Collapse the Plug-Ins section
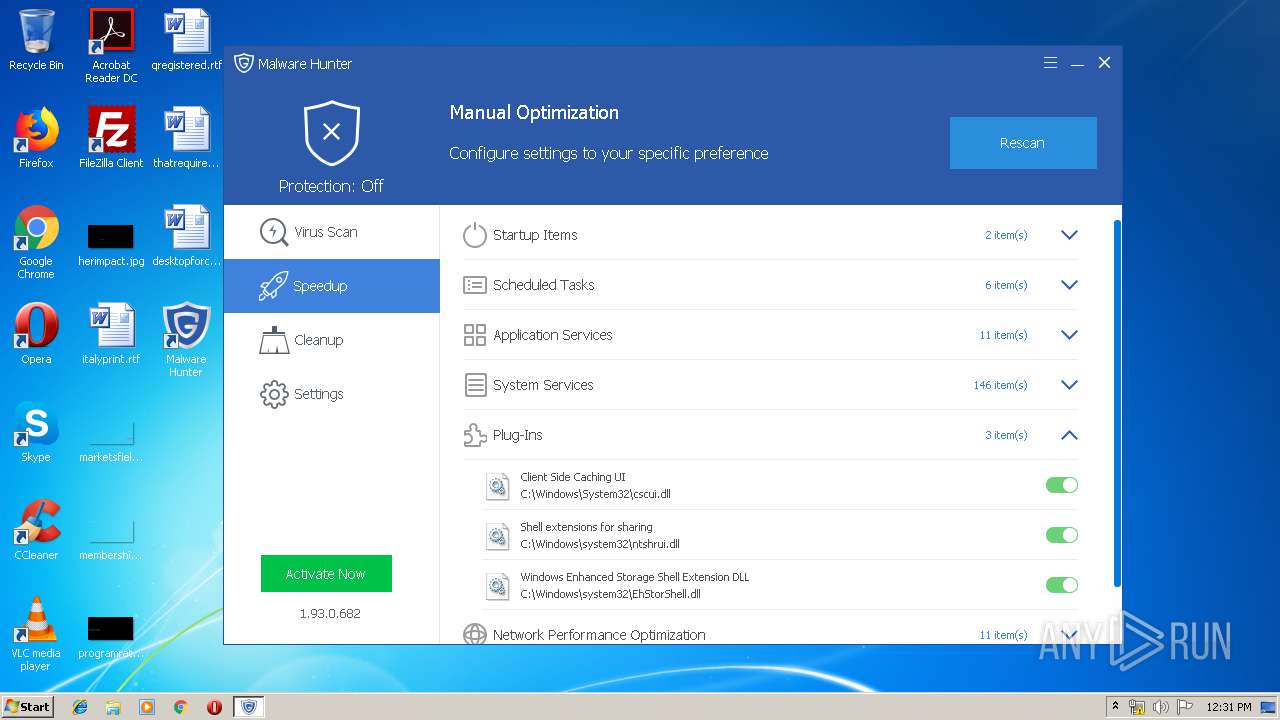Viewport: 1280px width, 720px height. pyautogui.click(x=1069, y=435)
